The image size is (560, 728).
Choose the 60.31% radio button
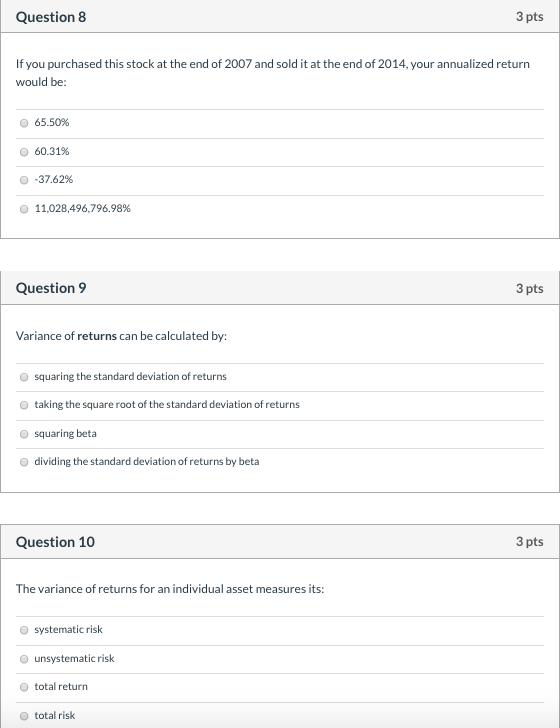pos(24,152)
